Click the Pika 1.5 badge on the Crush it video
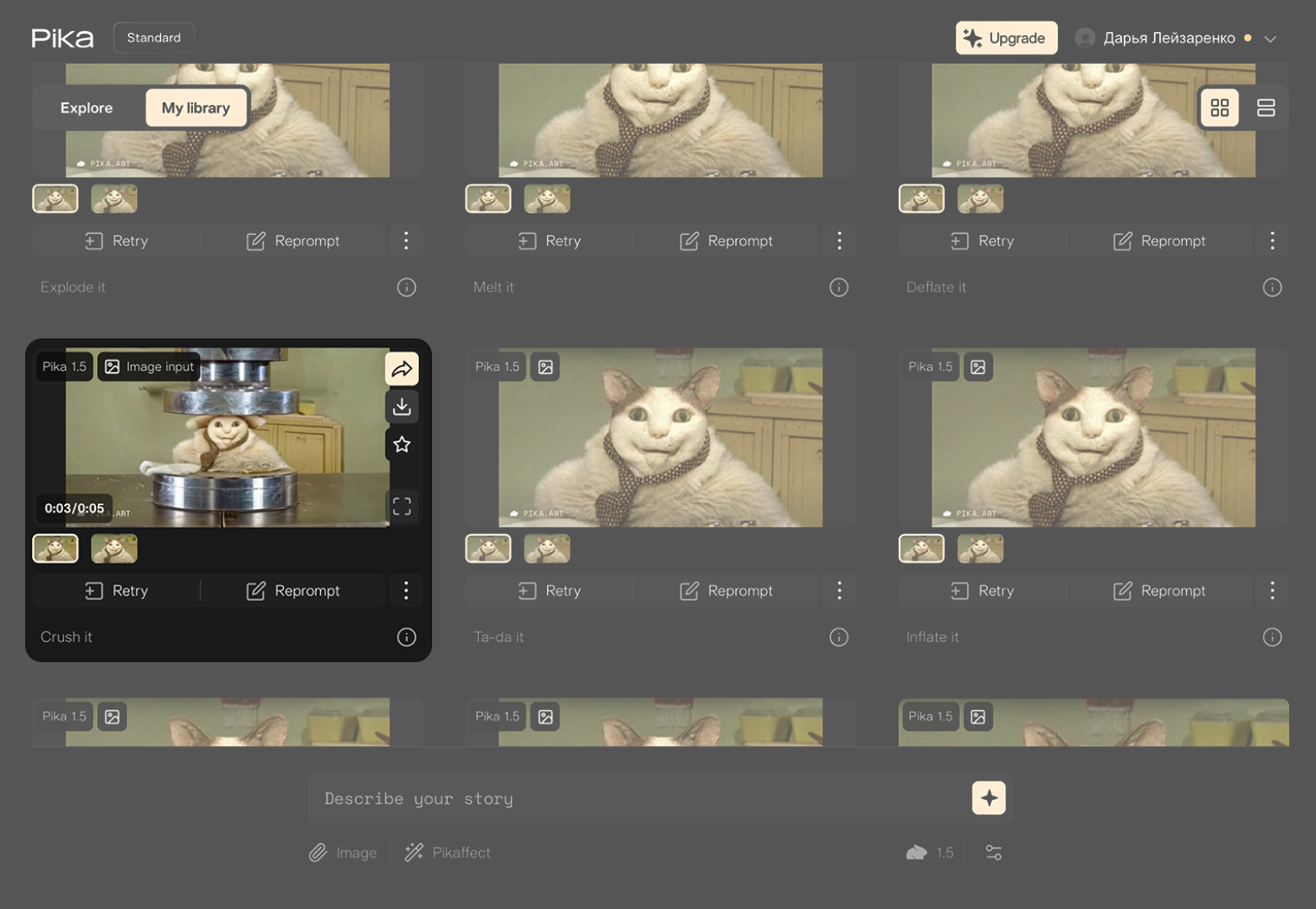 click(x=65, y=367)
